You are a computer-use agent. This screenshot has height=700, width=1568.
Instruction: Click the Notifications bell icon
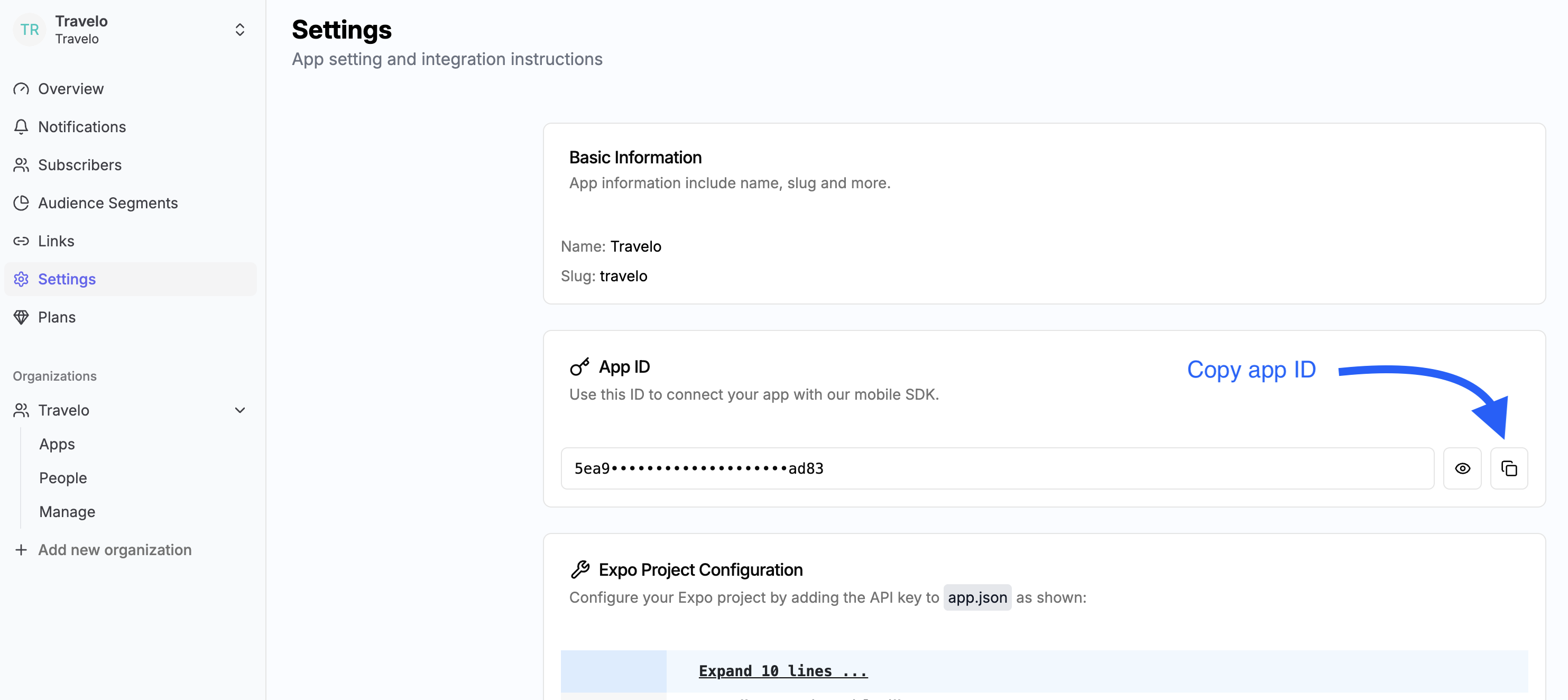click(21, 126)
